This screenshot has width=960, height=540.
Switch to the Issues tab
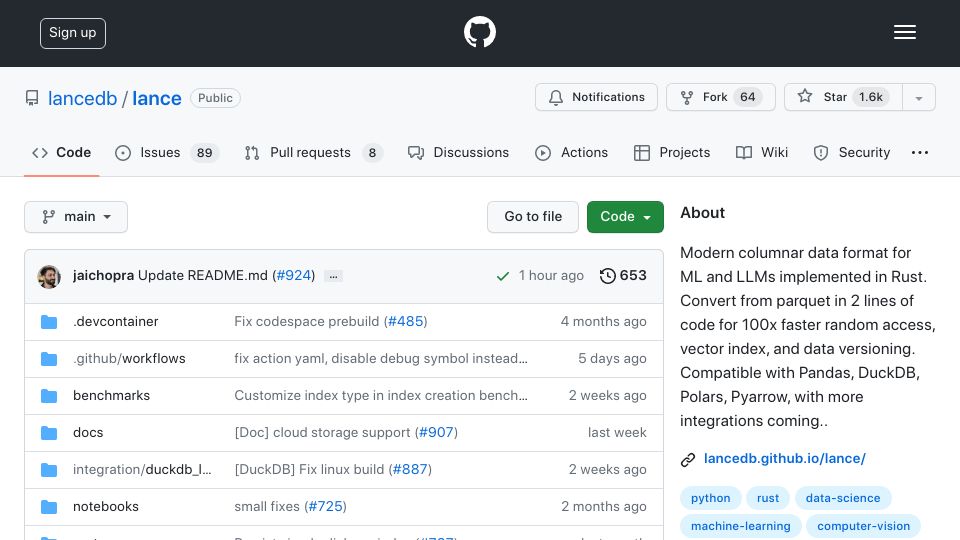click(167, 152)
